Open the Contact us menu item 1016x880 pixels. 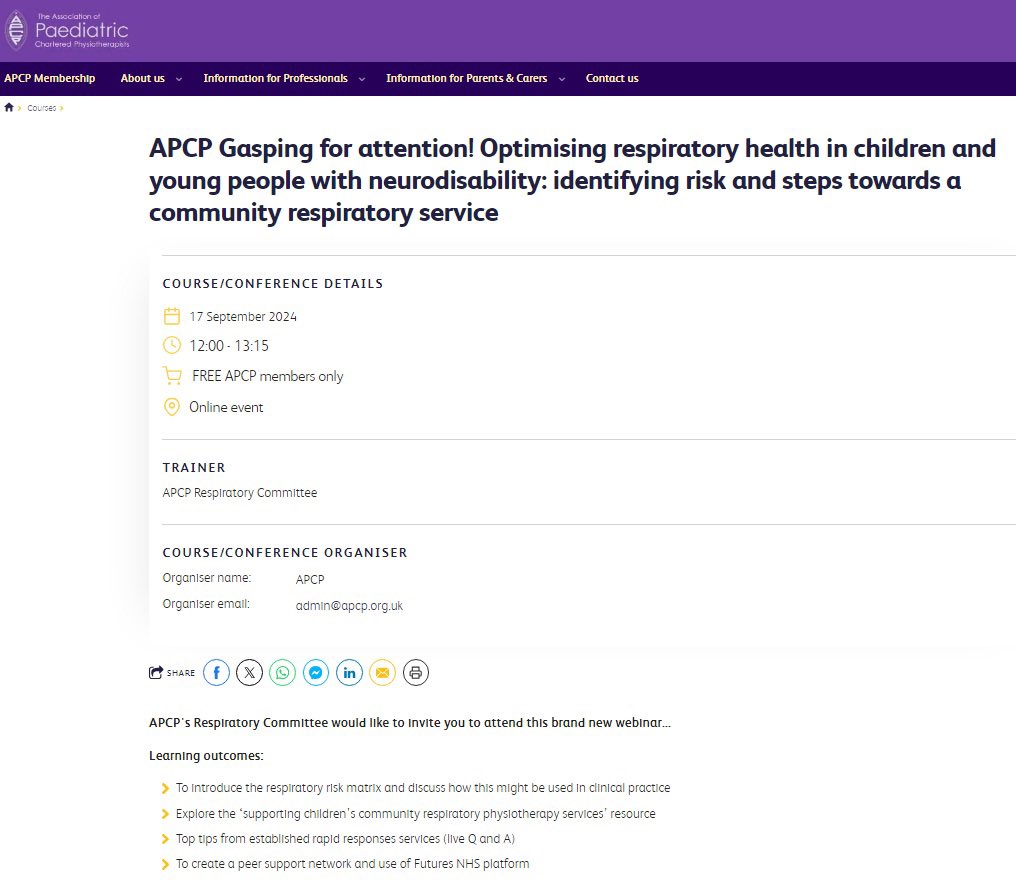(x=612, y=78)
